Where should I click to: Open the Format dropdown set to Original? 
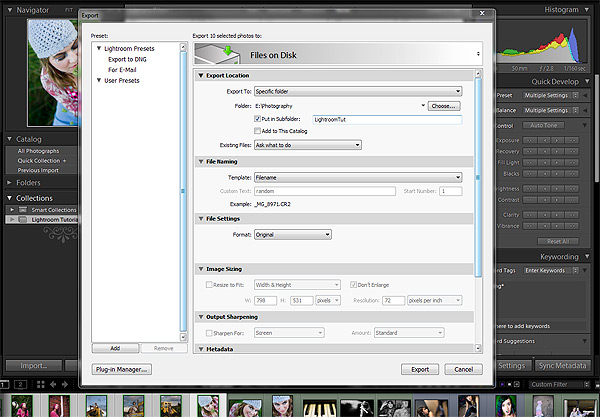(x=293, y=235)
